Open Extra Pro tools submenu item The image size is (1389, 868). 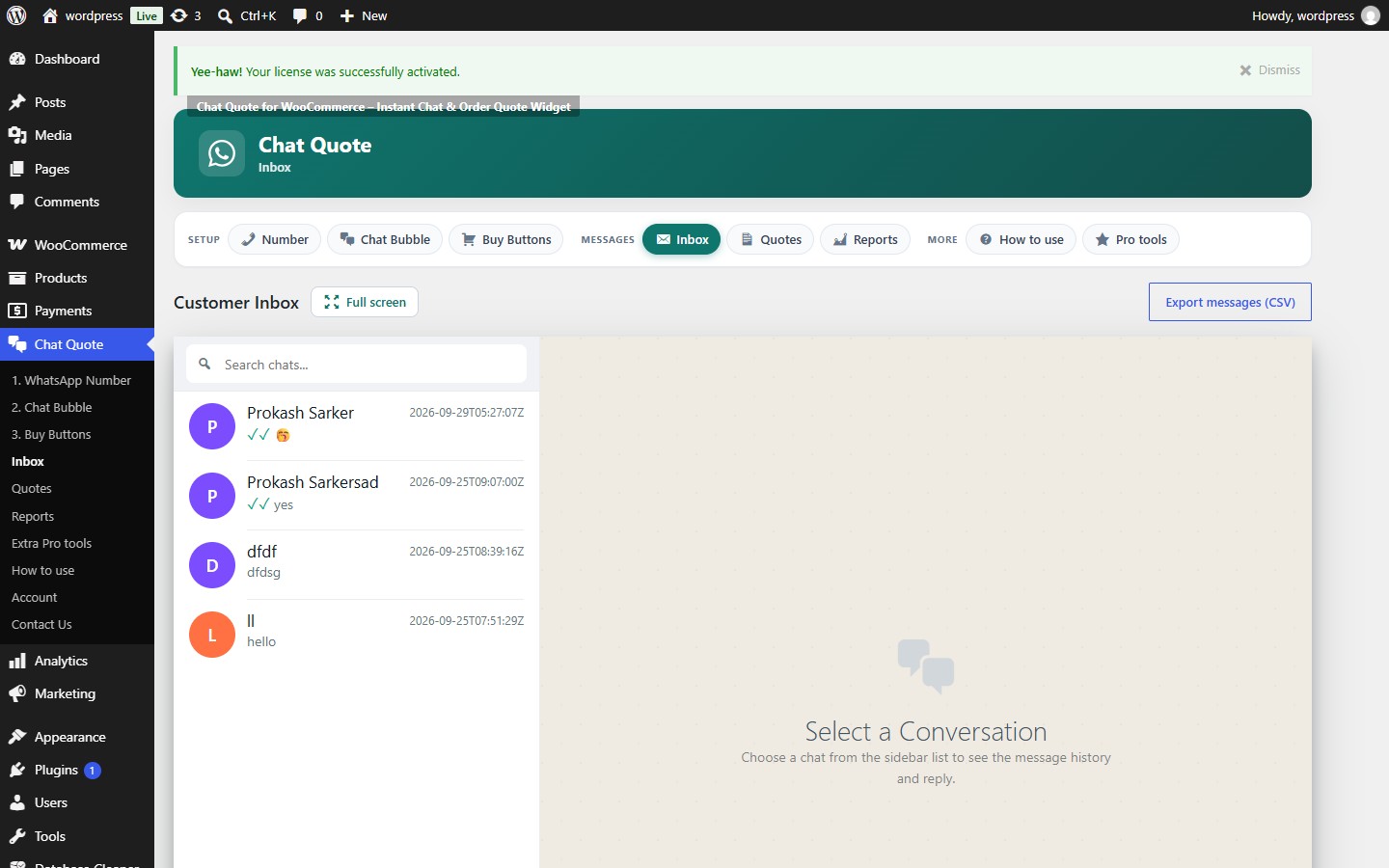pos(52,543)
